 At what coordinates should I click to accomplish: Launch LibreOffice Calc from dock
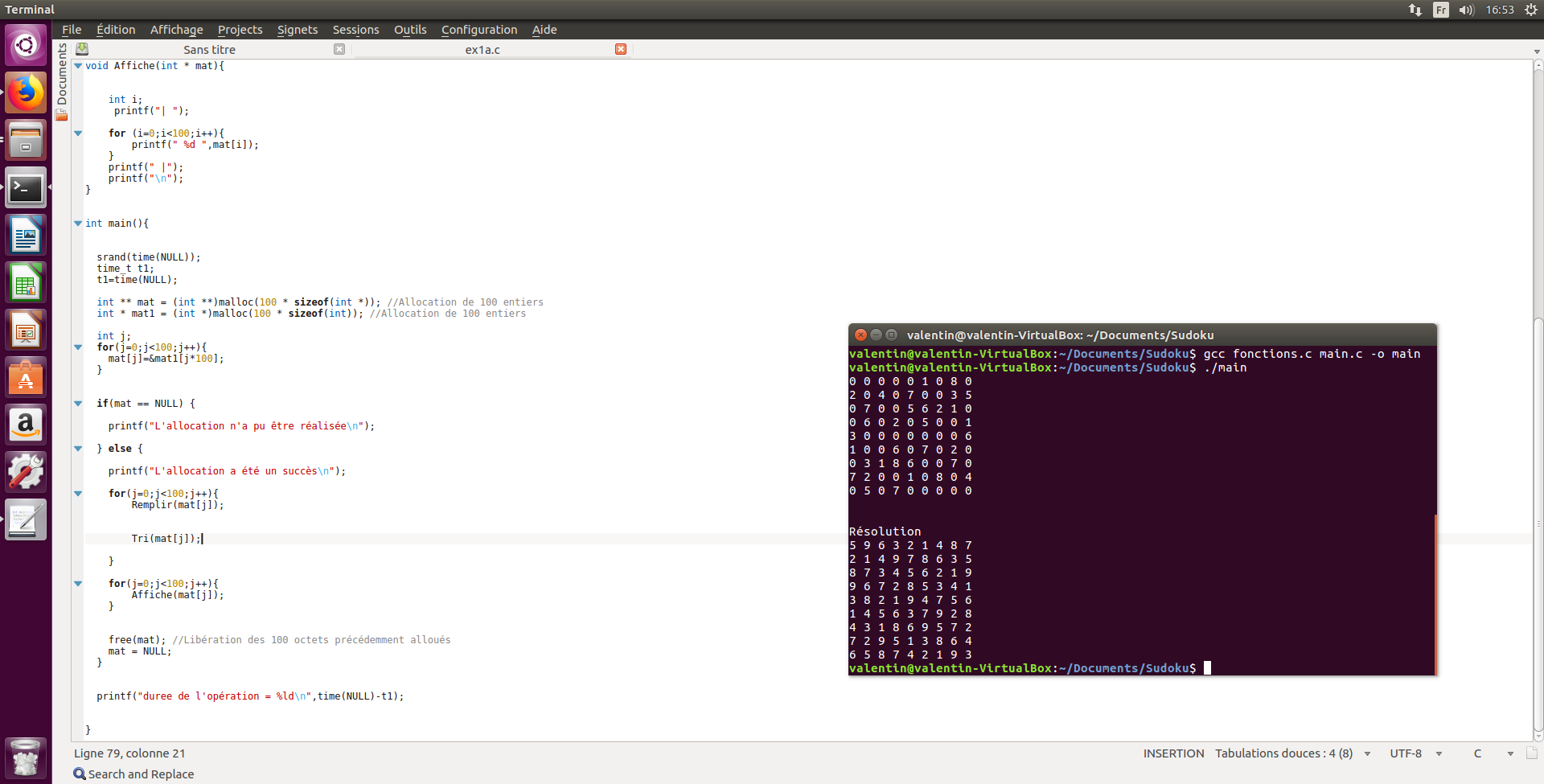26,283
